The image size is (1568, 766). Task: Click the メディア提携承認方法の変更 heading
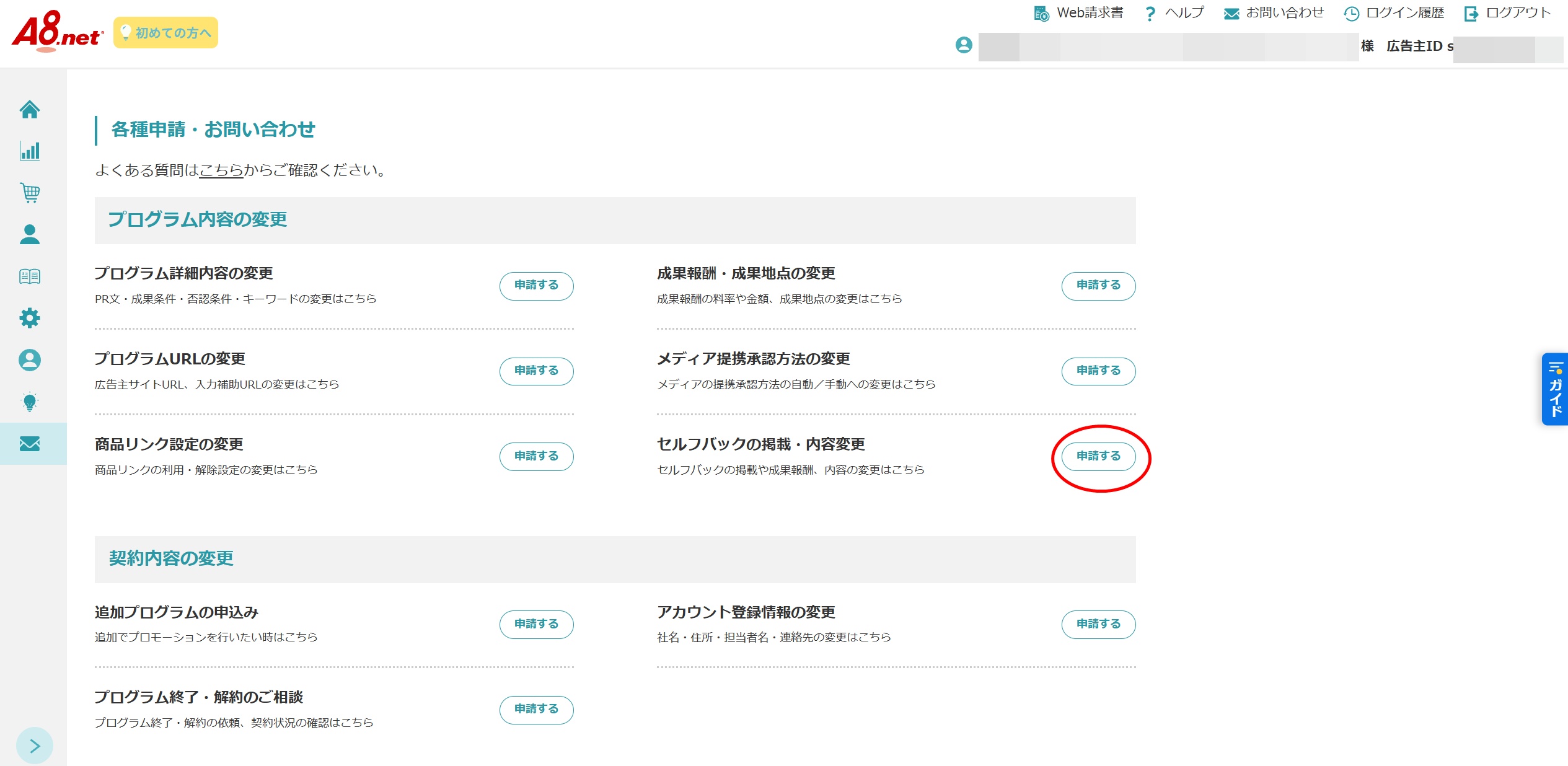(754, 359)
